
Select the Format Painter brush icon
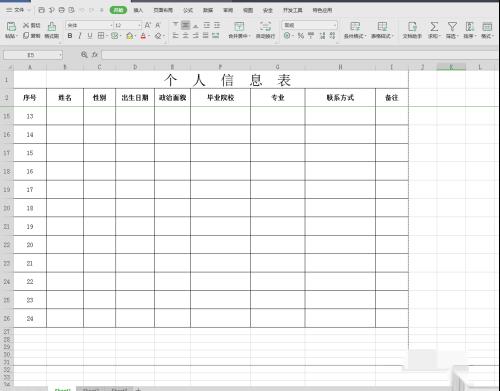(52, 26)
